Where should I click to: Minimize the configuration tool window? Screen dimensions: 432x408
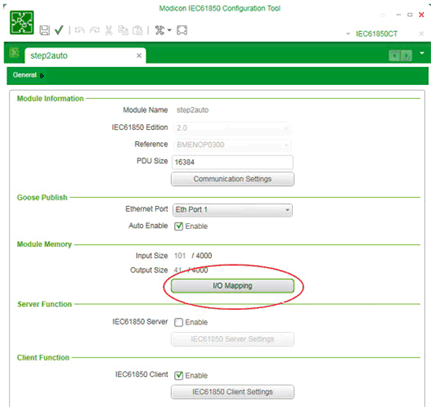click(x=398, y=15)
